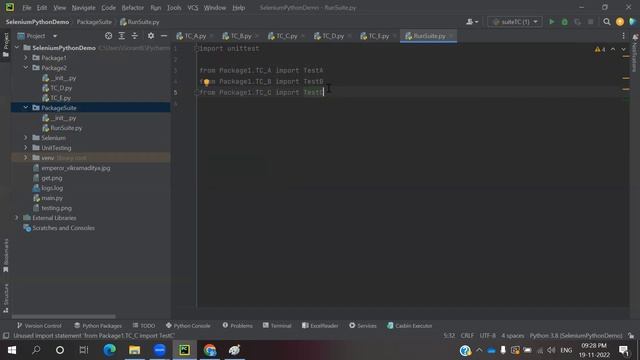Click the UTF-8 encoding widget
Image resolution: width=640 pixels, height=360 pixels.
487,336
